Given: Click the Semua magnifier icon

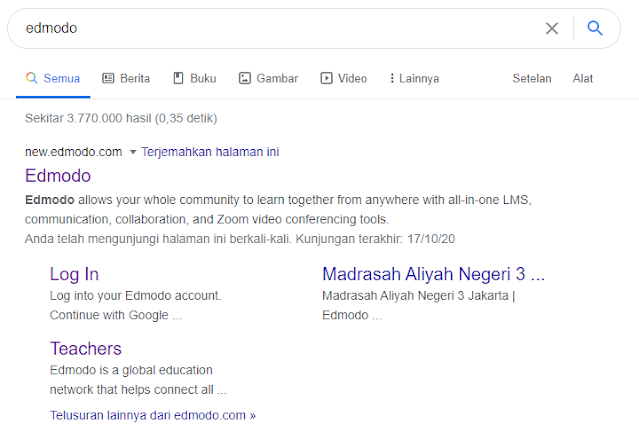Looking at the screenshot, I should click(31, 77).
